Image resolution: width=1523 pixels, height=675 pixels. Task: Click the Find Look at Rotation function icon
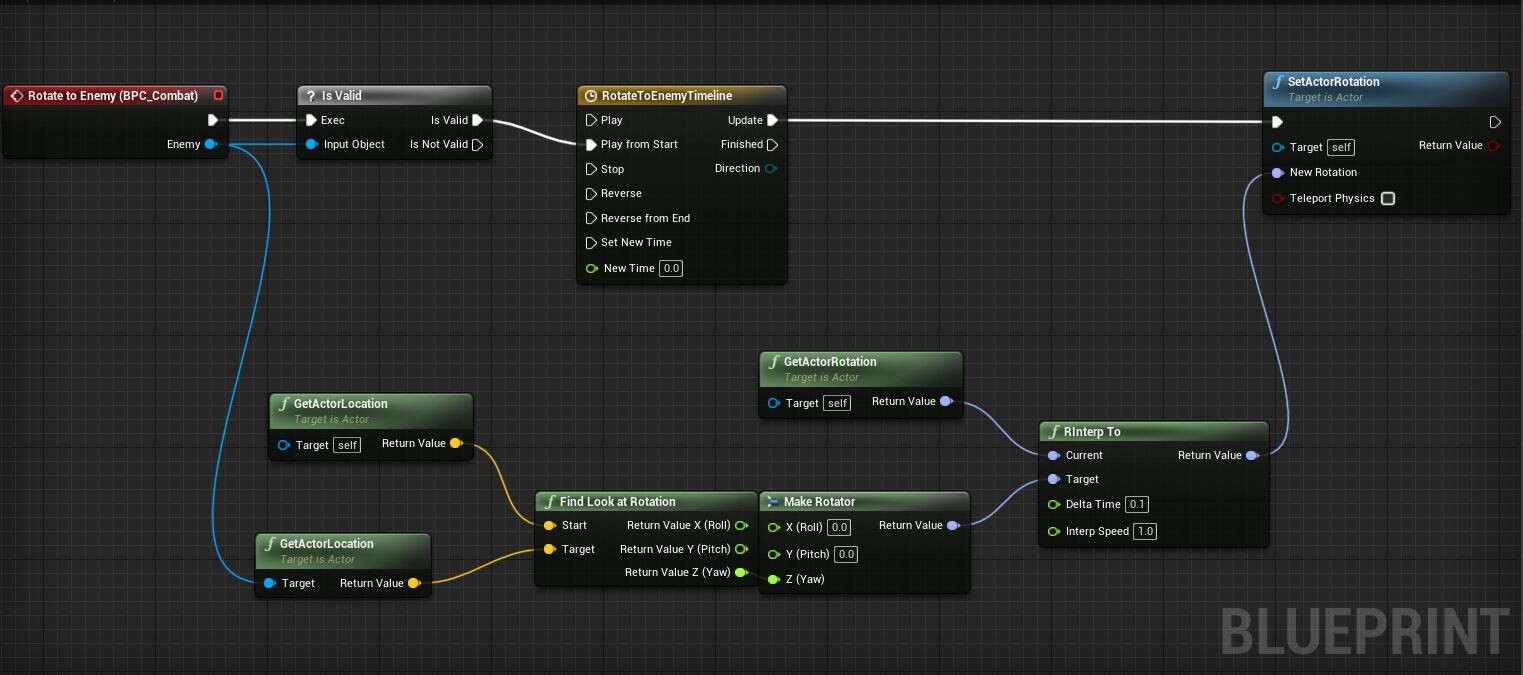coord(549,502)
